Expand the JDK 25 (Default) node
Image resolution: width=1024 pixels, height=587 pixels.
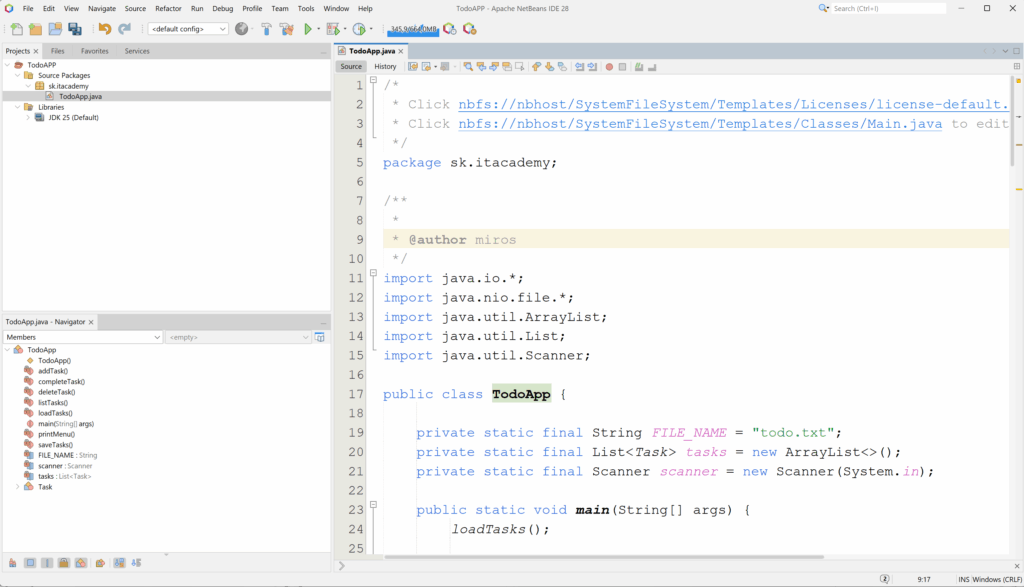(x=29, y=118)
